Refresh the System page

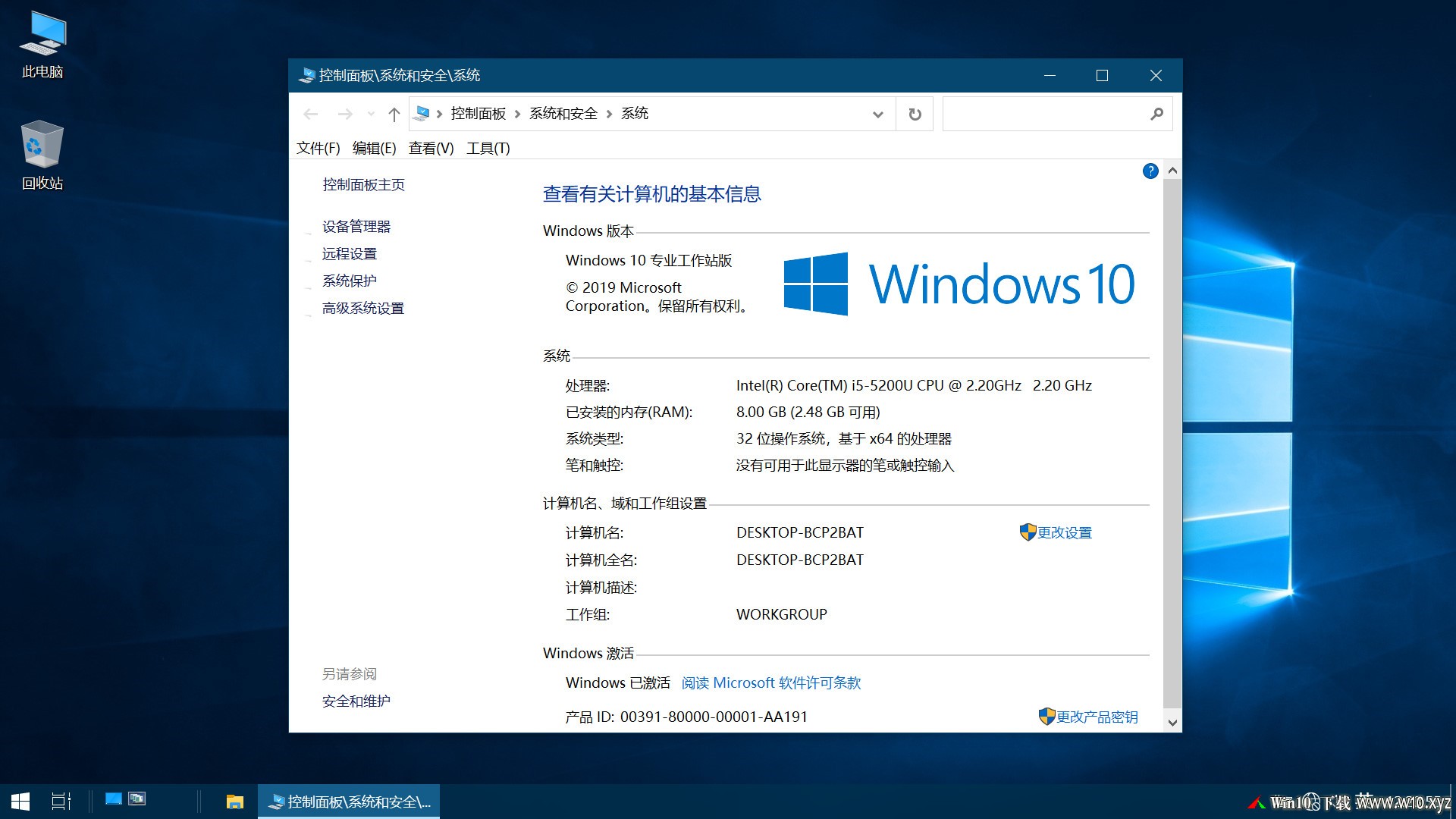point(915,114)
